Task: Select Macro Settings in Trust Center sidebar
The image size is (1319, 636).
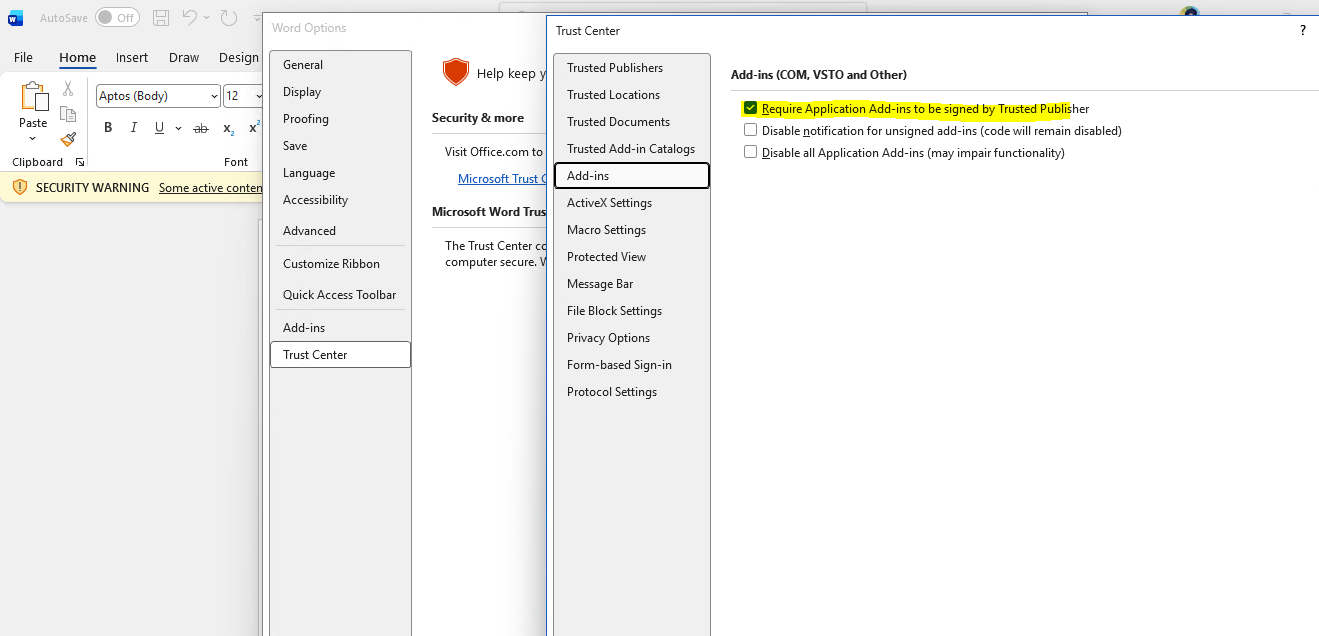Action: [606, 229]
